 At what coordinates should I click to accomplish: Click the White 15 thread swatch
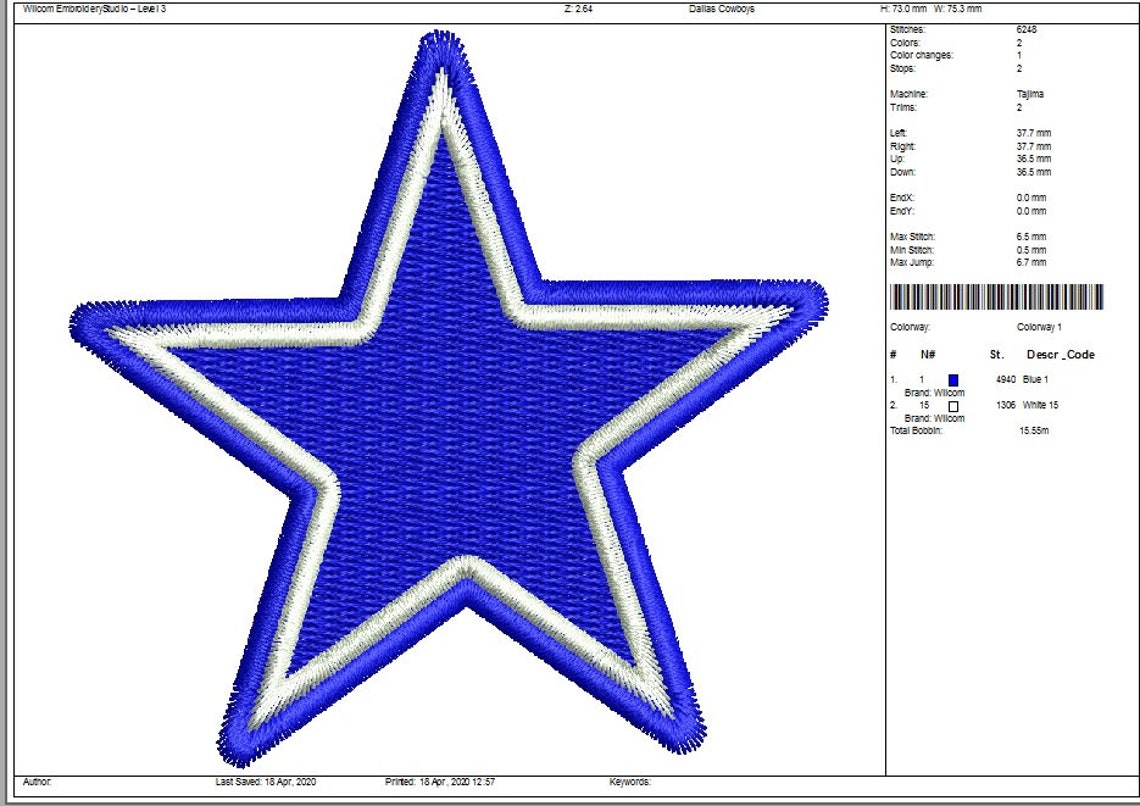pyautogui.click(x=954, y=405)
